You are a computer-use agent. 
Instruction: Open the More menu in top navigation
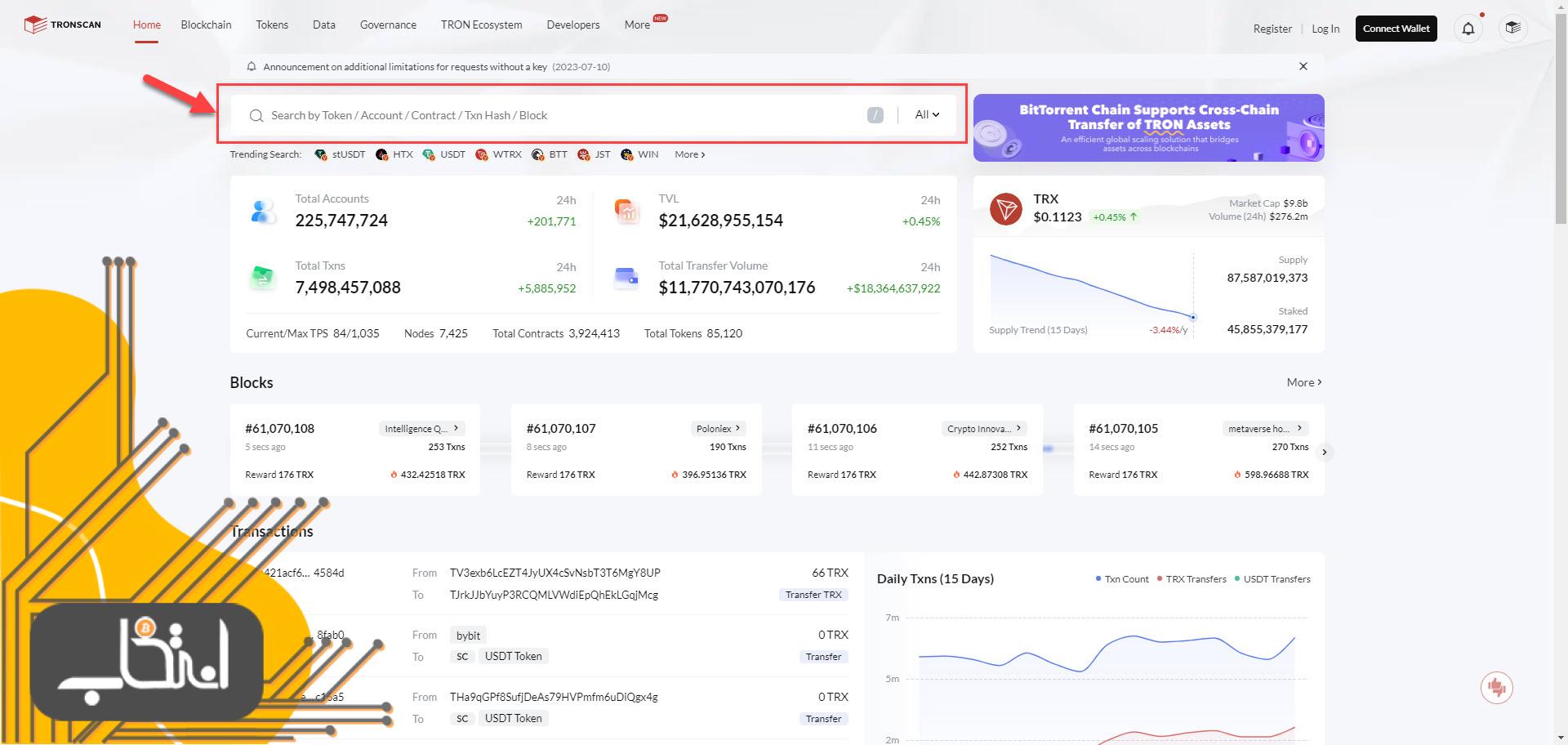(637, 25)
